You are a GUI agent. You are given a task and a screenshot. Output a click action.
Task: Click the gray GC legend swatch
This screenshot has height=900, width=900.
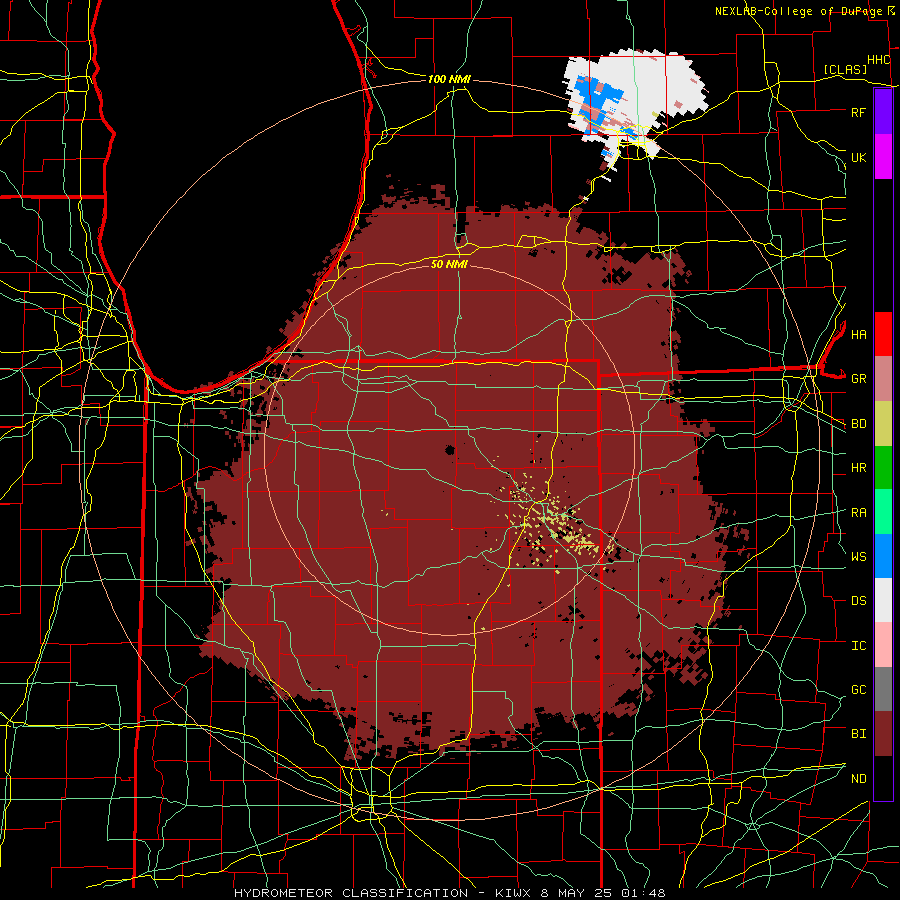click(883, 689)
